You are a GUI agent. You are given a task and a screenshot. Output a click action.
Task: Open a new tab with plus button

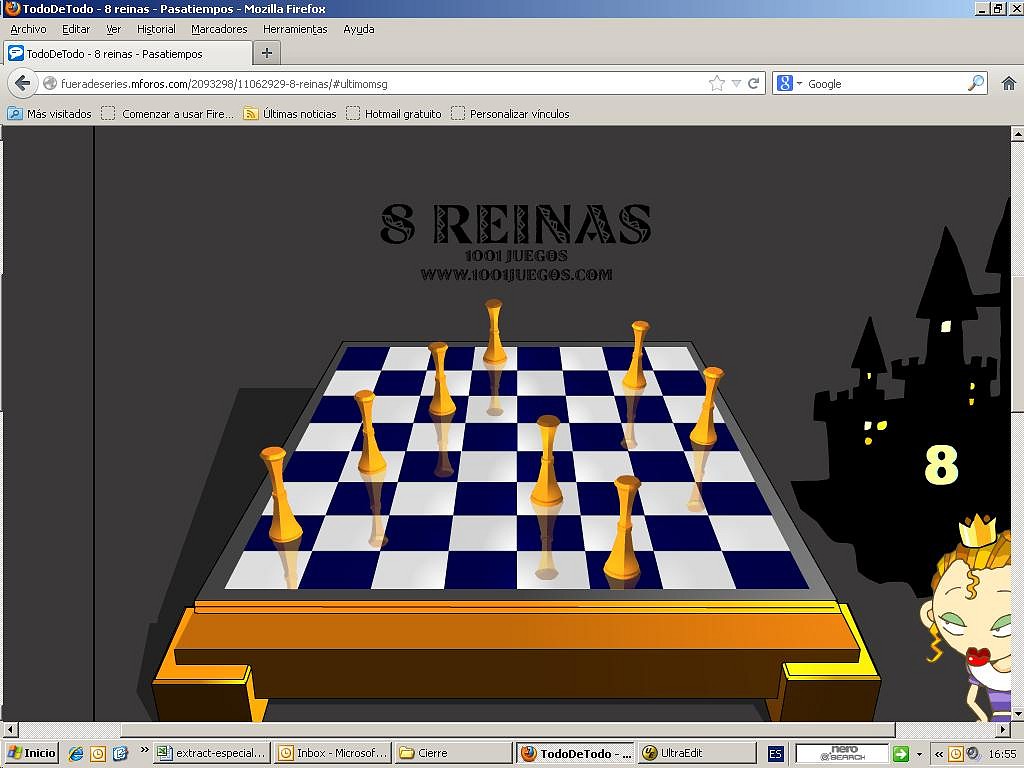tap(266, 53)
